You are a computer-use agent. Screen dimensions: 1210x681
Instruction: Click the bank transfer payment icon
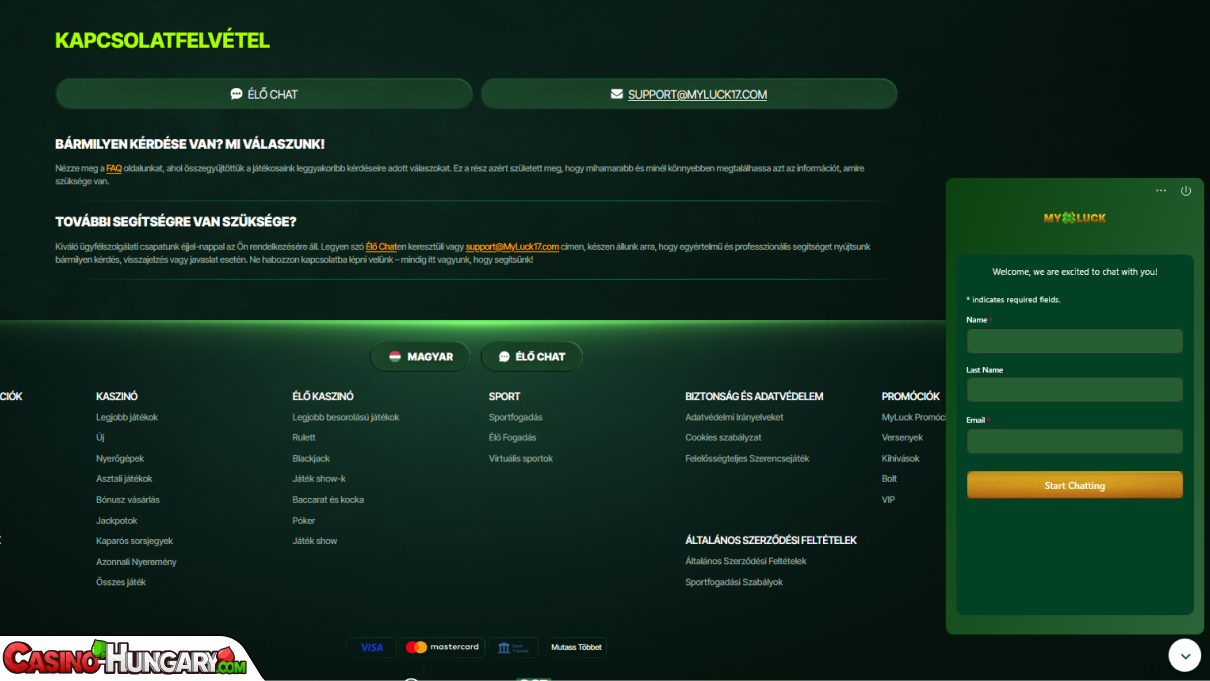point(514,647)
